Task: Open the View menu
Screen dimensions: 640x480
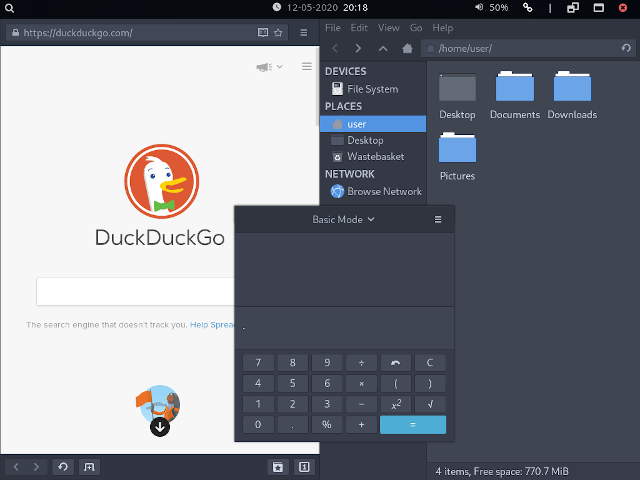Action: click(x=388, y=28)
